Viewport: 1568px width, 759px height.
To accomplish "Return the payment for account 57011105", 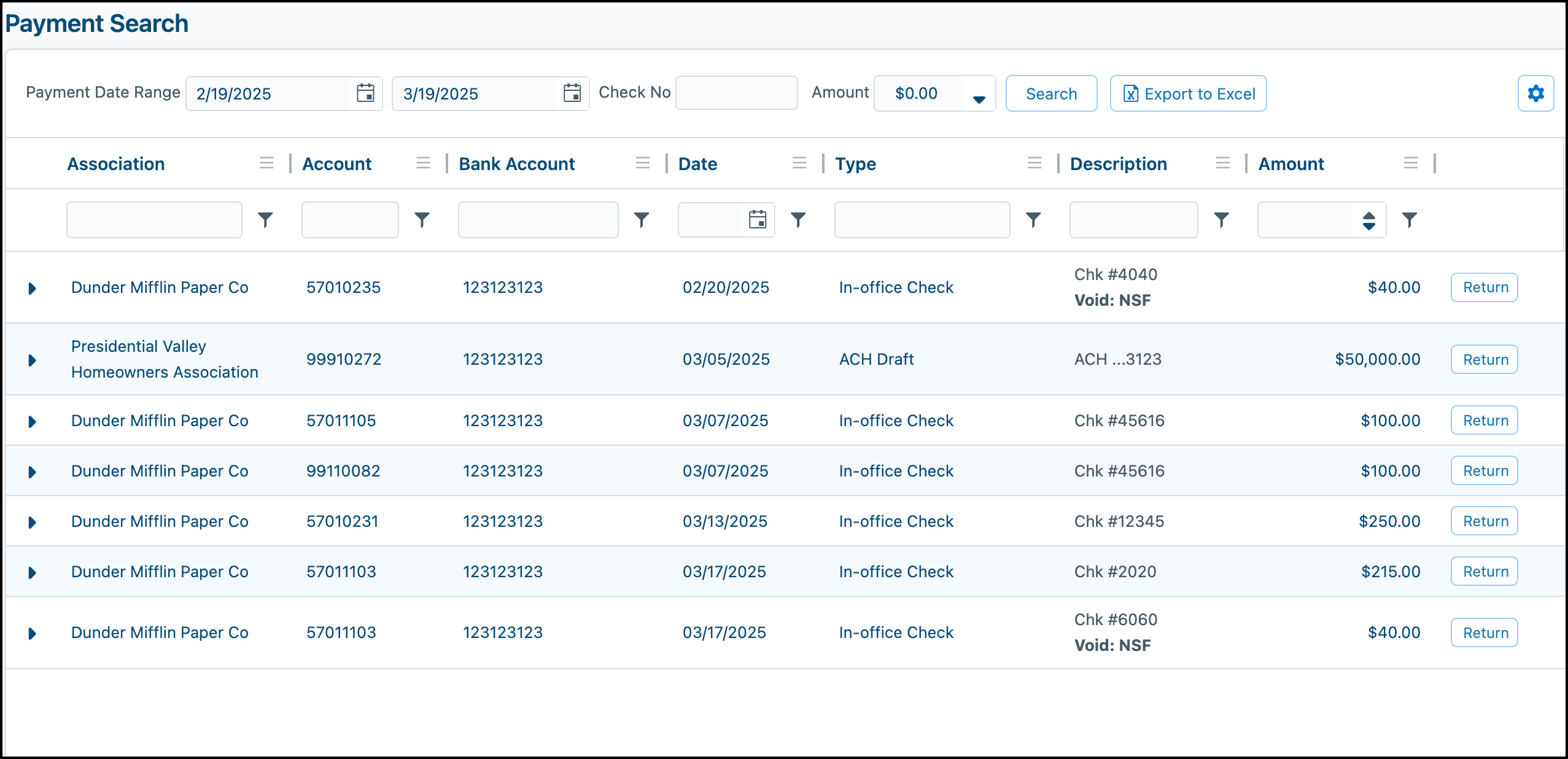I will coord(1484,420).
